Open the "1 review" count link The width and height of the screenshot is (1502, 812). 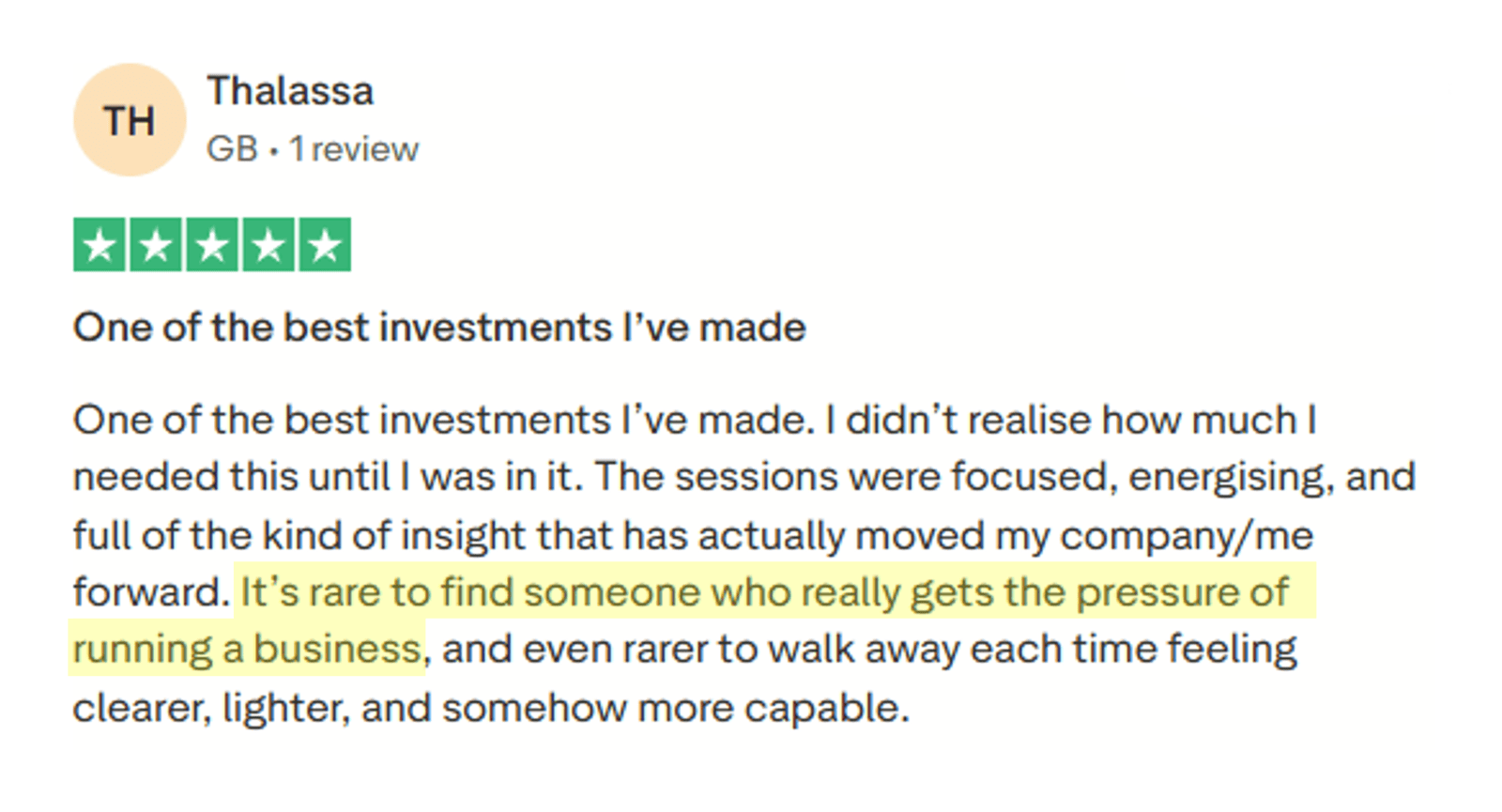(354, 149)
